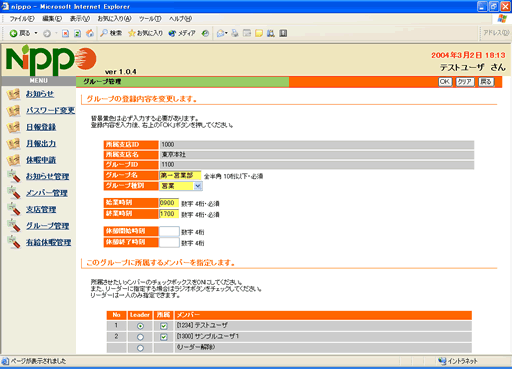Click the icon beside グループ管理 link
Viewport: 512px width, 369px height.
(14, 226)
